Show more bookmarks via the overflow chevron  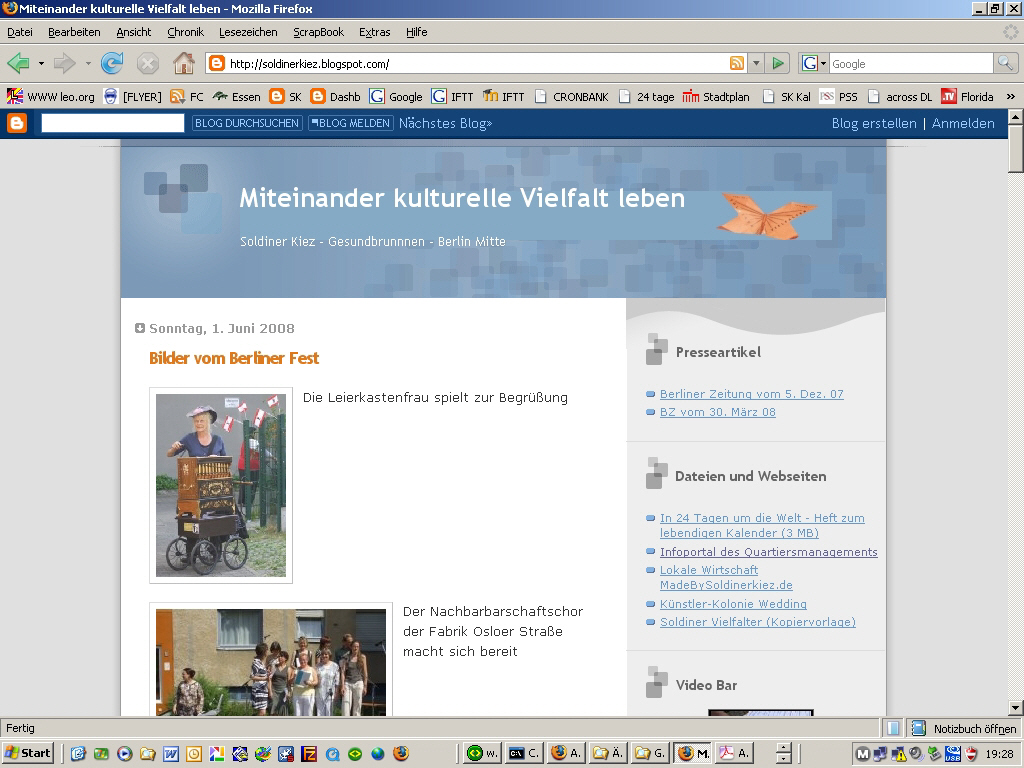point(1010,97)
